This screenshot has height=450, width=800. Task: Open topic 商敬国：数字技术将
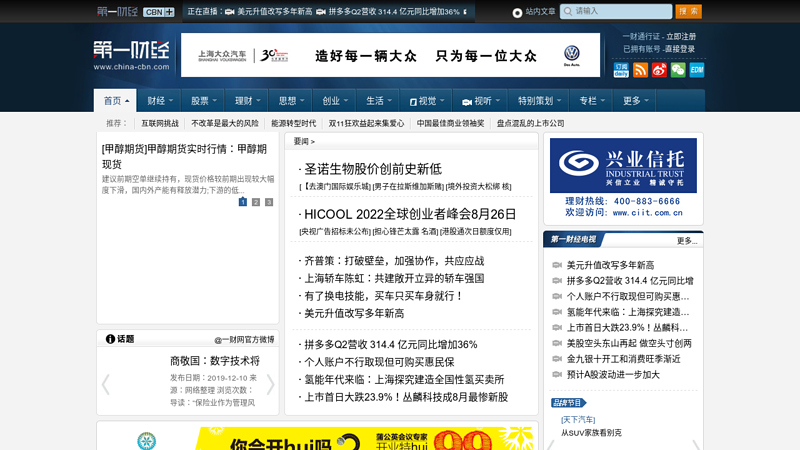(215, 361)
